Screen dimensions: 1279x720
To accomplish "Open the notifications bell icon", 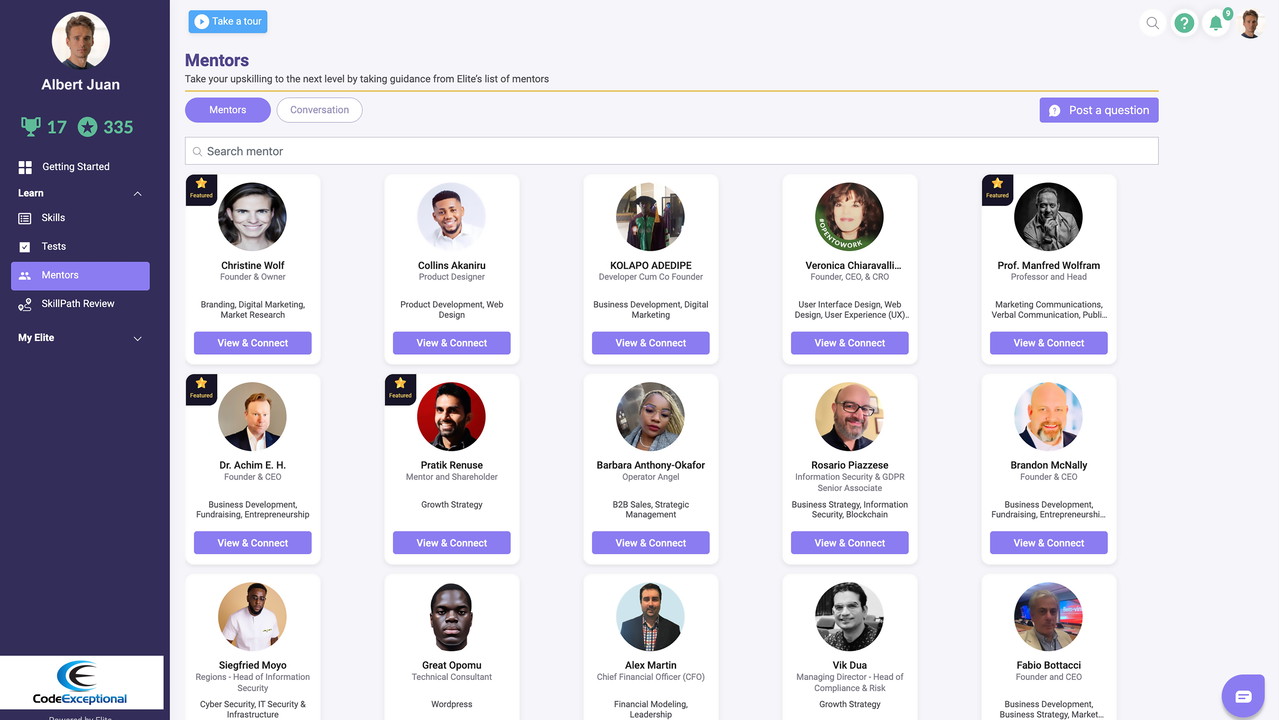I will 1216,23.
